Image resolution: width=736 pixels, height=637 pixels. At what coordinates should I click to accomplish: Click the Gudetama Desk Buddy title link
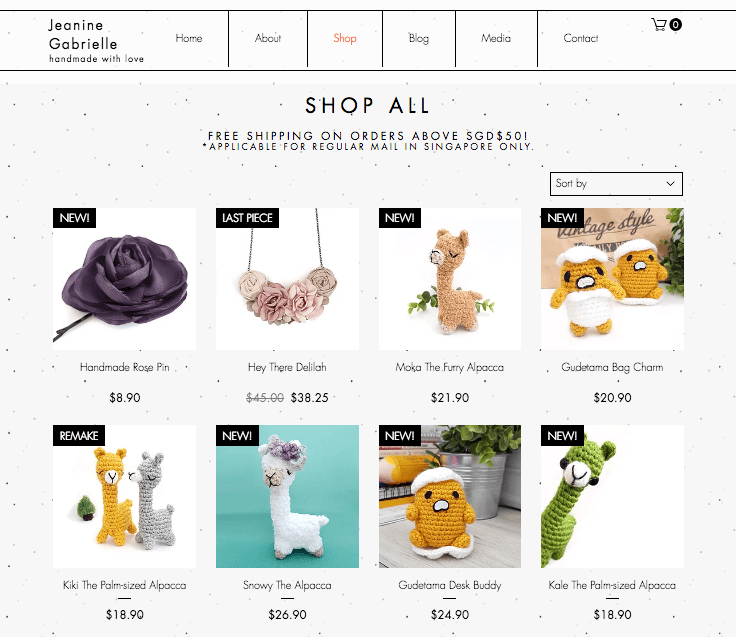click(450, 585)
